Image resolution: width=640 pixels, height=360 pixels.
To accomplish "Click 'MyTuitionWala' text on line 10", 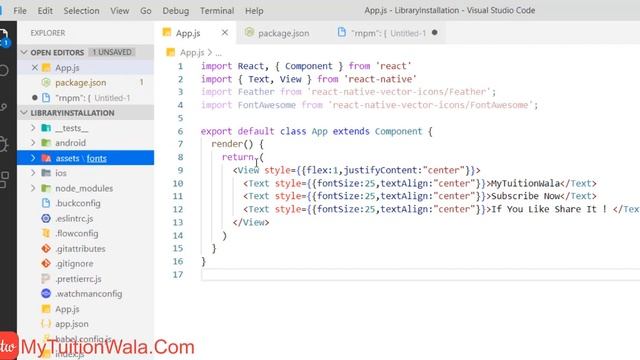I will coord(525,183).
